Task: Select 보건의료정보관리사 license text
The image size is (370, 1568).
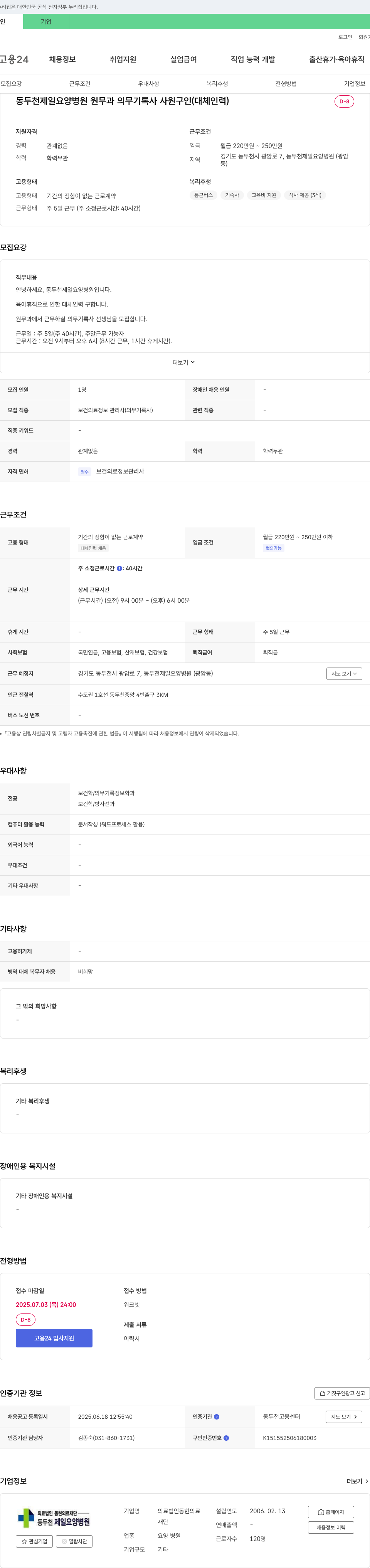Action: [x=120, y=471]
